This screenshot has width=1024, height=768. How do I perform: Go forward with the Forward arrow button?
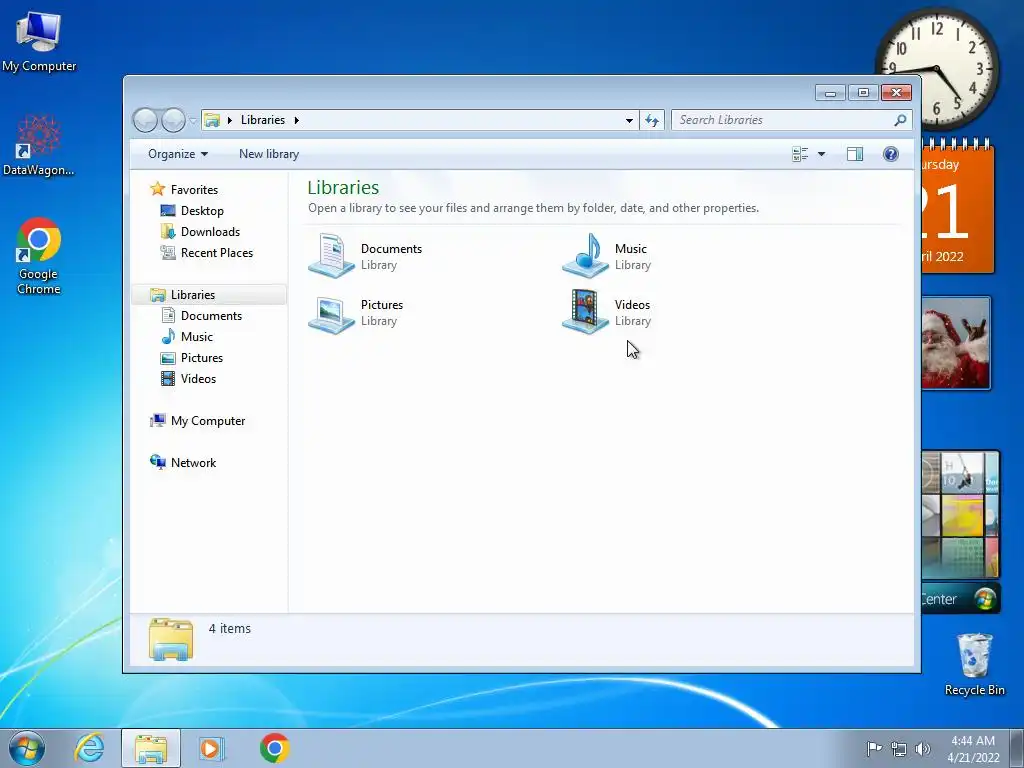173,120
